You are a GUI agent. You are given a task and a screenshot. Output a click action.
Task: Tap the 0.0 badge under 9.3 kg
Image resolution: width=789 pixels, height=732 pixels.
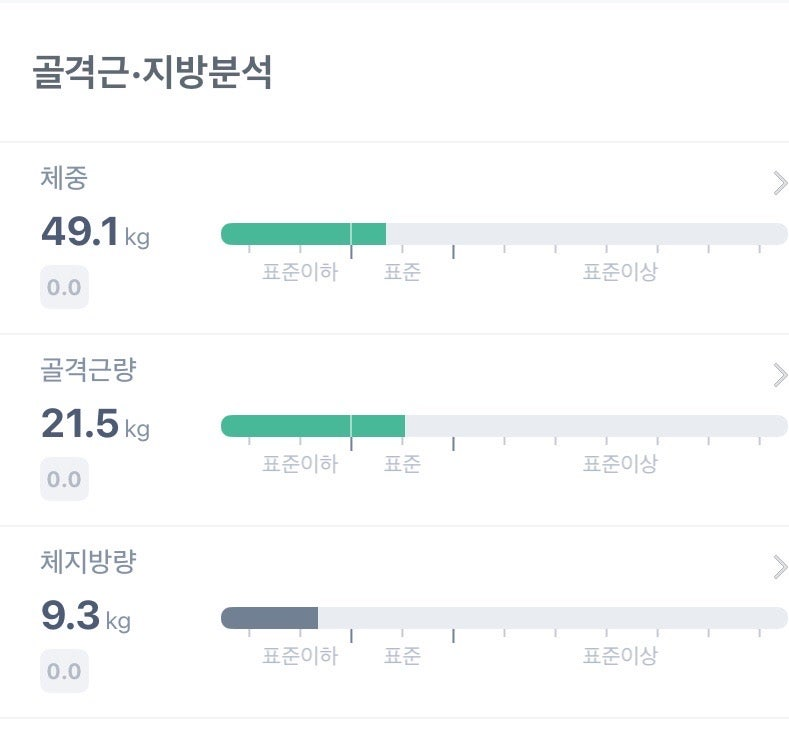point(64,672)
